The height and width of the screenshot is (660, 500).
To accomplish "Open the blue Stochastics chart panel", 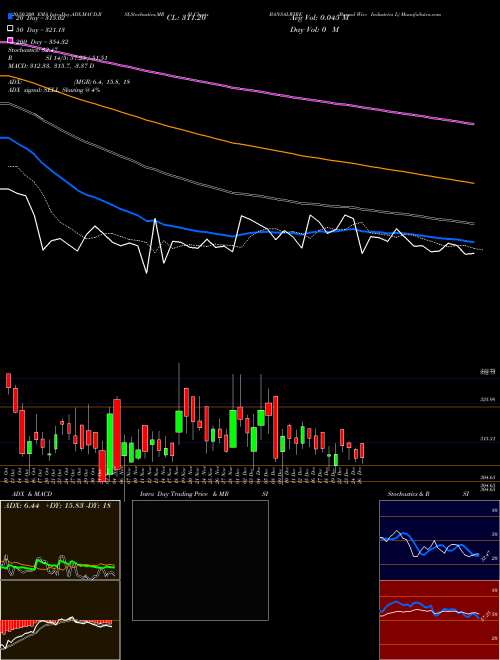I will tap(439, 540).
